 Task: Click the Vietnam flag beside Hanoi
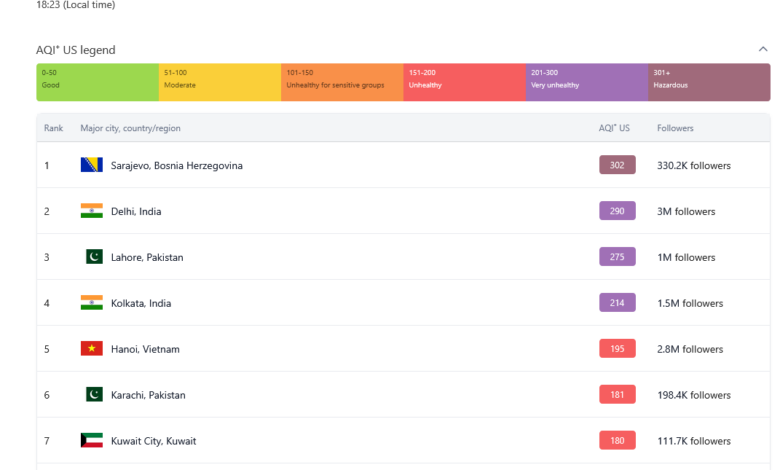(92, 349)
